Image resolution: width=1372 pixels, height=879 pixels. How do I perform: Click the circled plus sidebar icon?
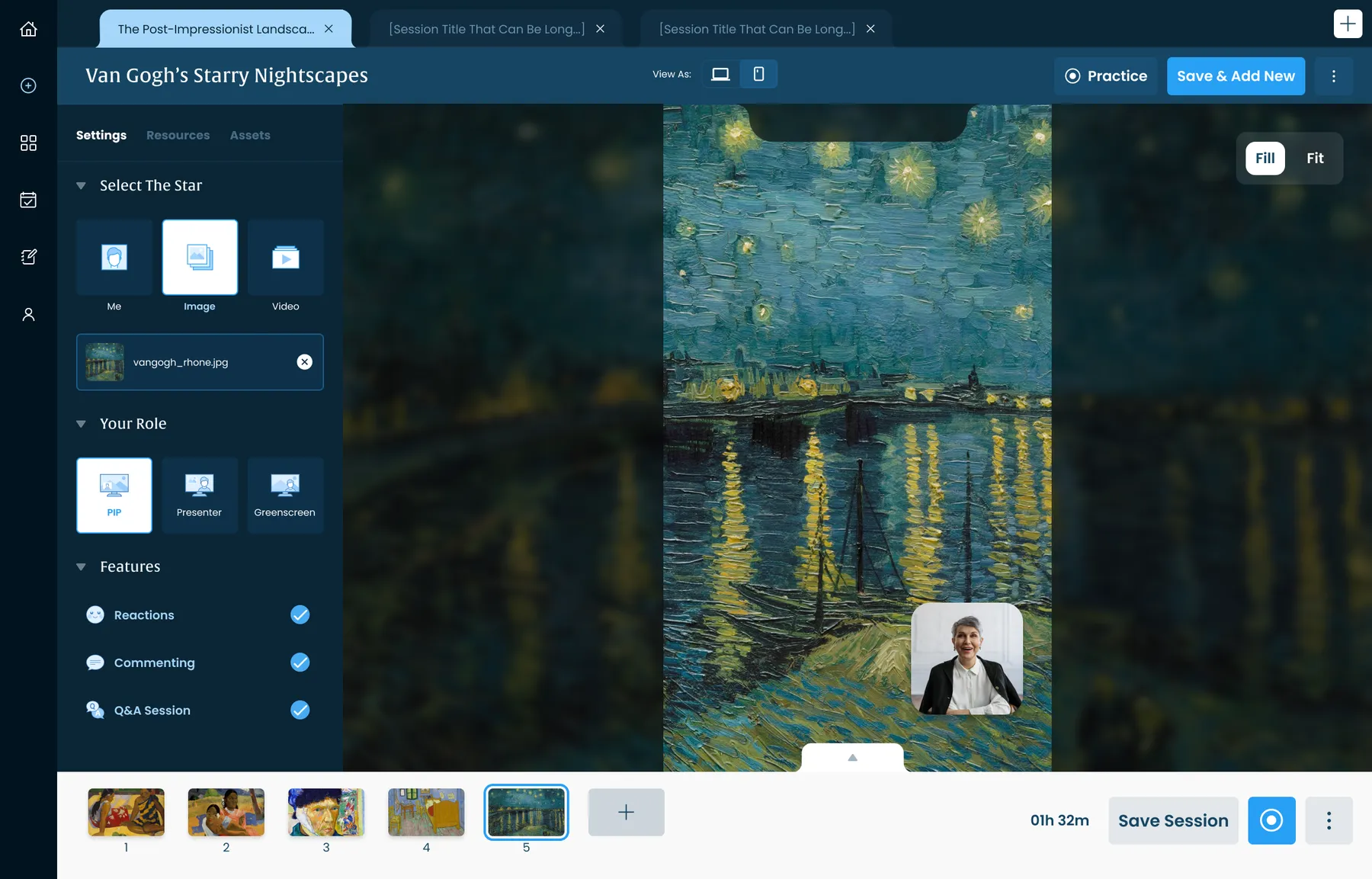(28, 85)
